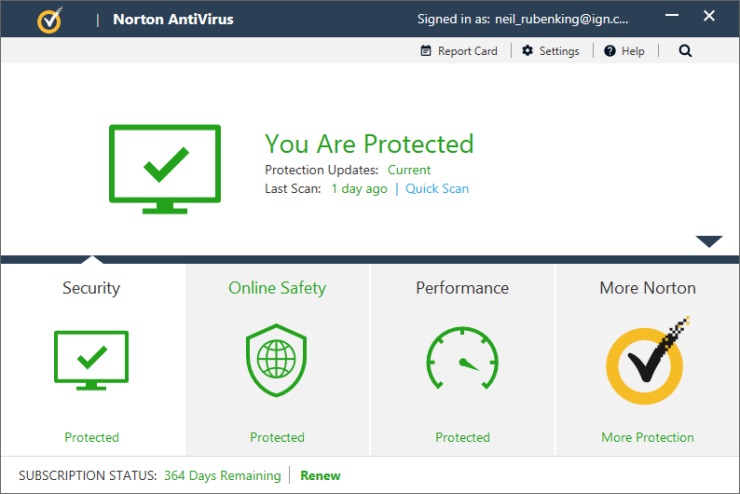Select the Security tab heading
Image resolution: width=740 pixels, height=494 pixels.
pyautogui.click(x=91, y=288)
